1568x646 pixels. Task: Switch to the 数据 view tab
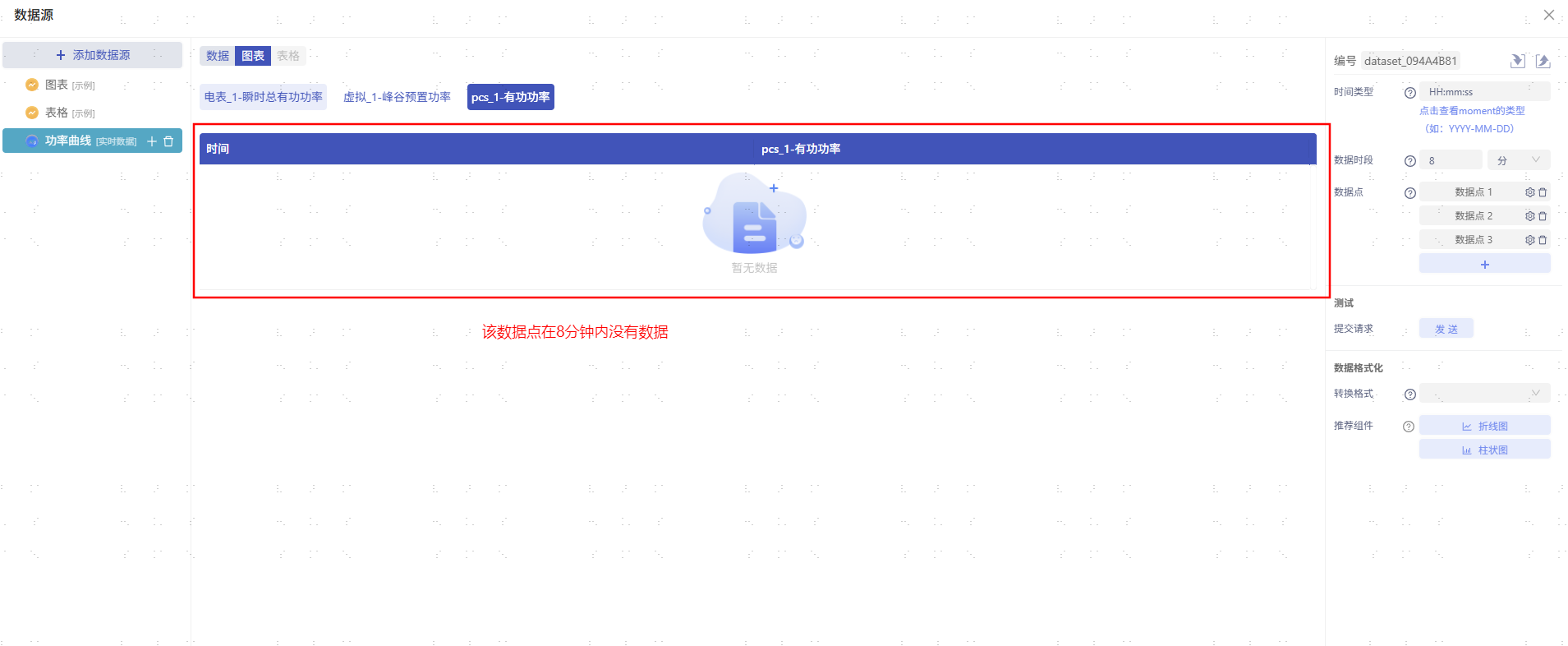[x=217, y=56]
